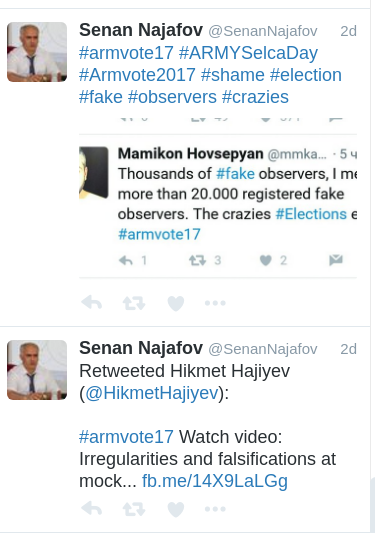
Task: Retweet the first Senan Najafov tweet
Action: [134, 303]
